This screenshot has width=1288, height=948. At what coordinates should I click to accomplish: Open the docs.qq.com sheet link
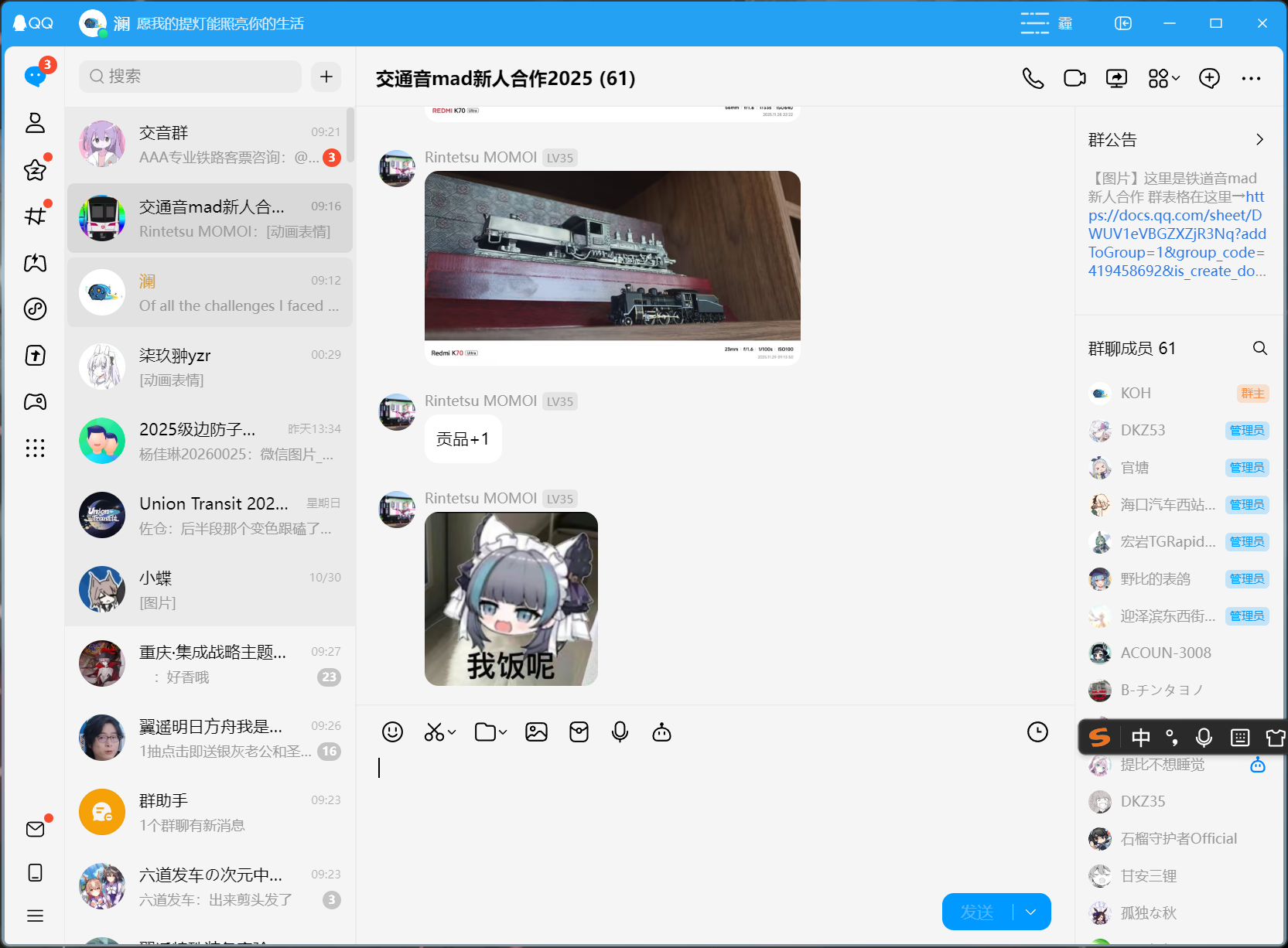(x=1176, y=234)
